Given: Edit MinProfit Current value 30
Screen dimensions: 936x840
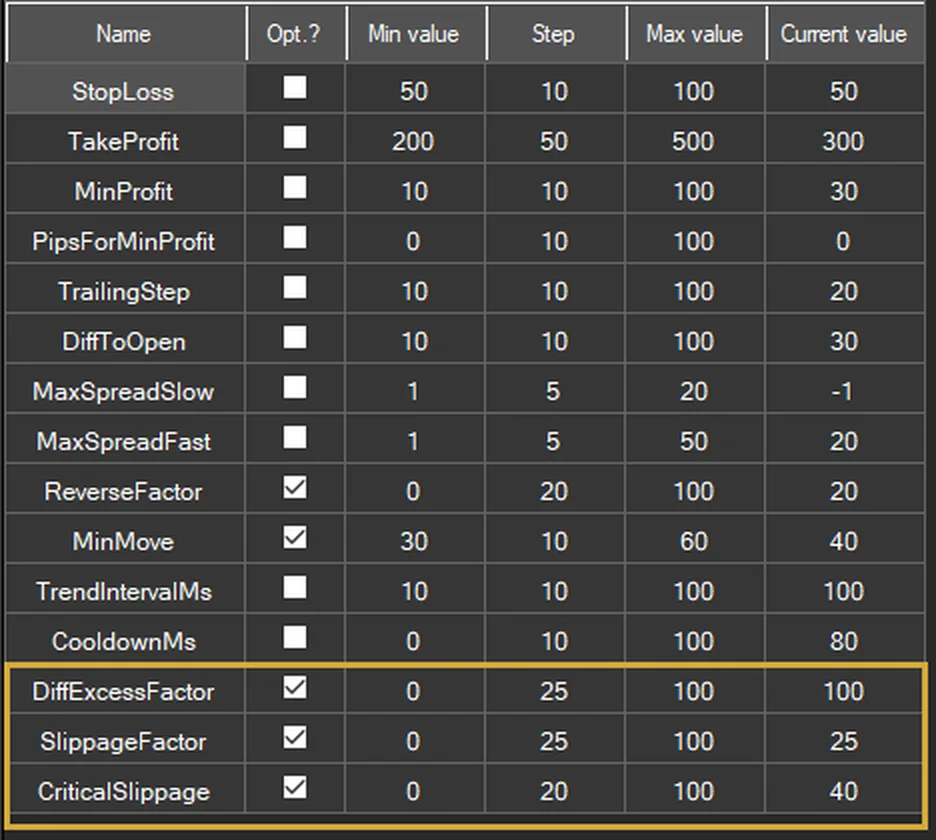Looking at the screenshot, I should [845, 189].
